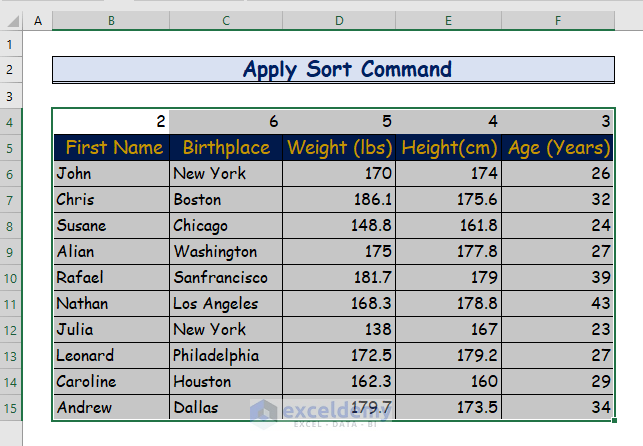643x446 pixels.
Task: Click the 'Rafael' cell
Action: (111, 278)
